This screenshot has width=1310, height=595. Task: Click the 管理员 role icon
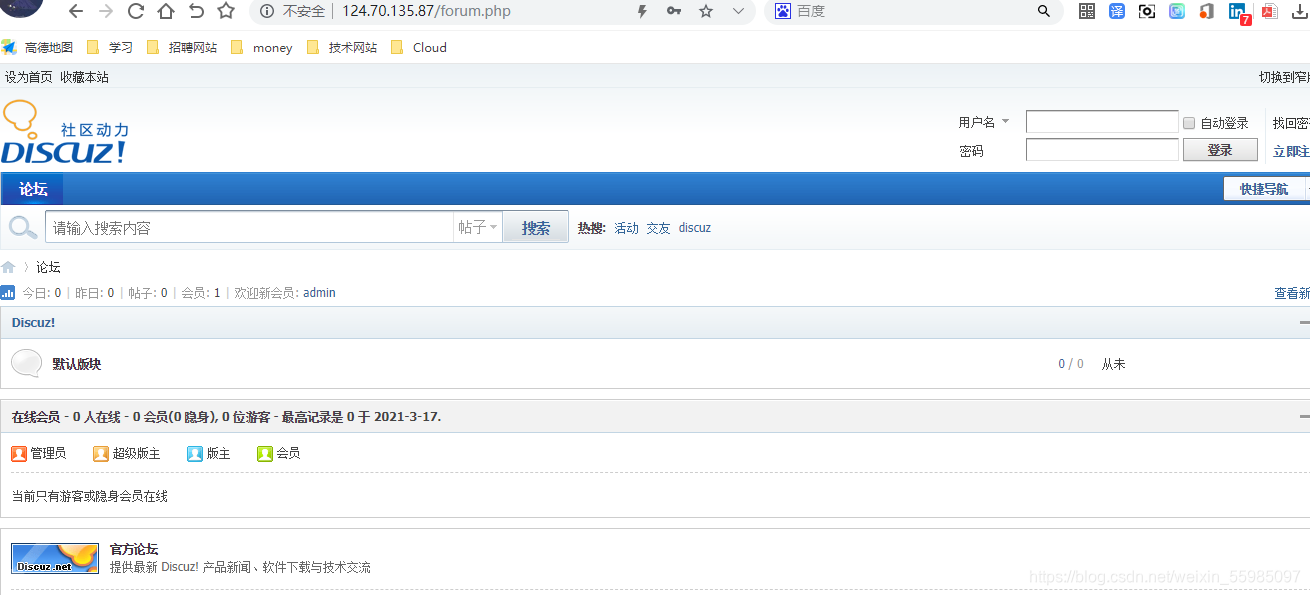19,453
